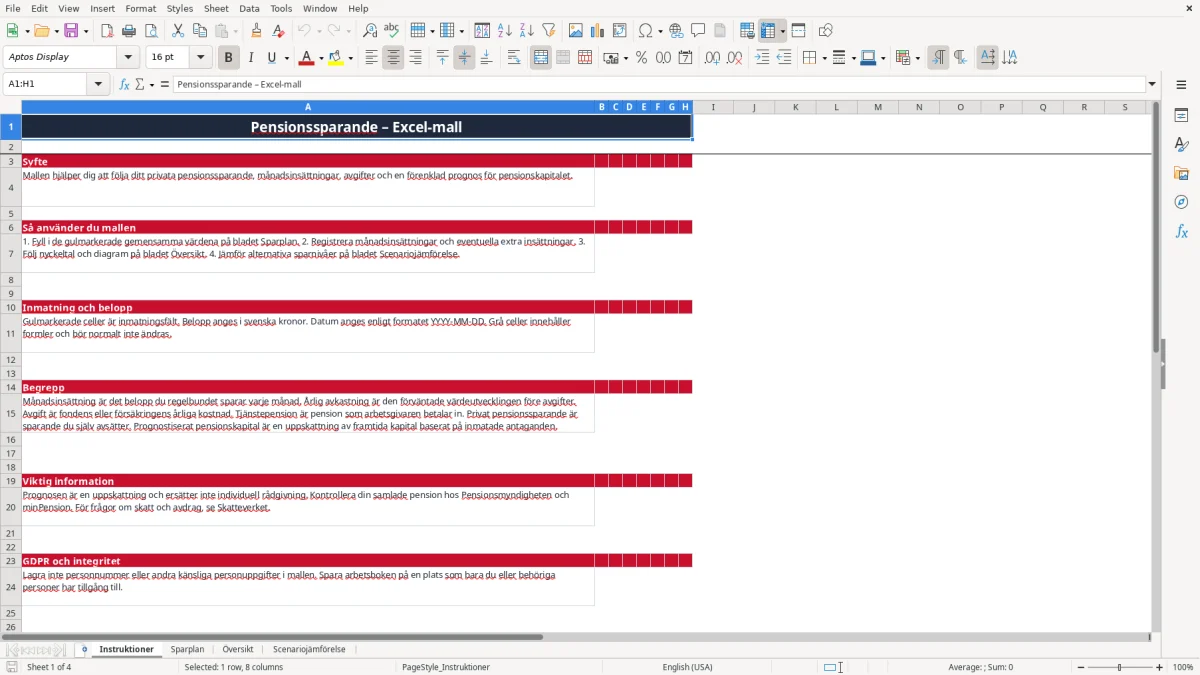
Task: Switch to the Scenariojämförelse sheet tab
Action: coord(309,649)
